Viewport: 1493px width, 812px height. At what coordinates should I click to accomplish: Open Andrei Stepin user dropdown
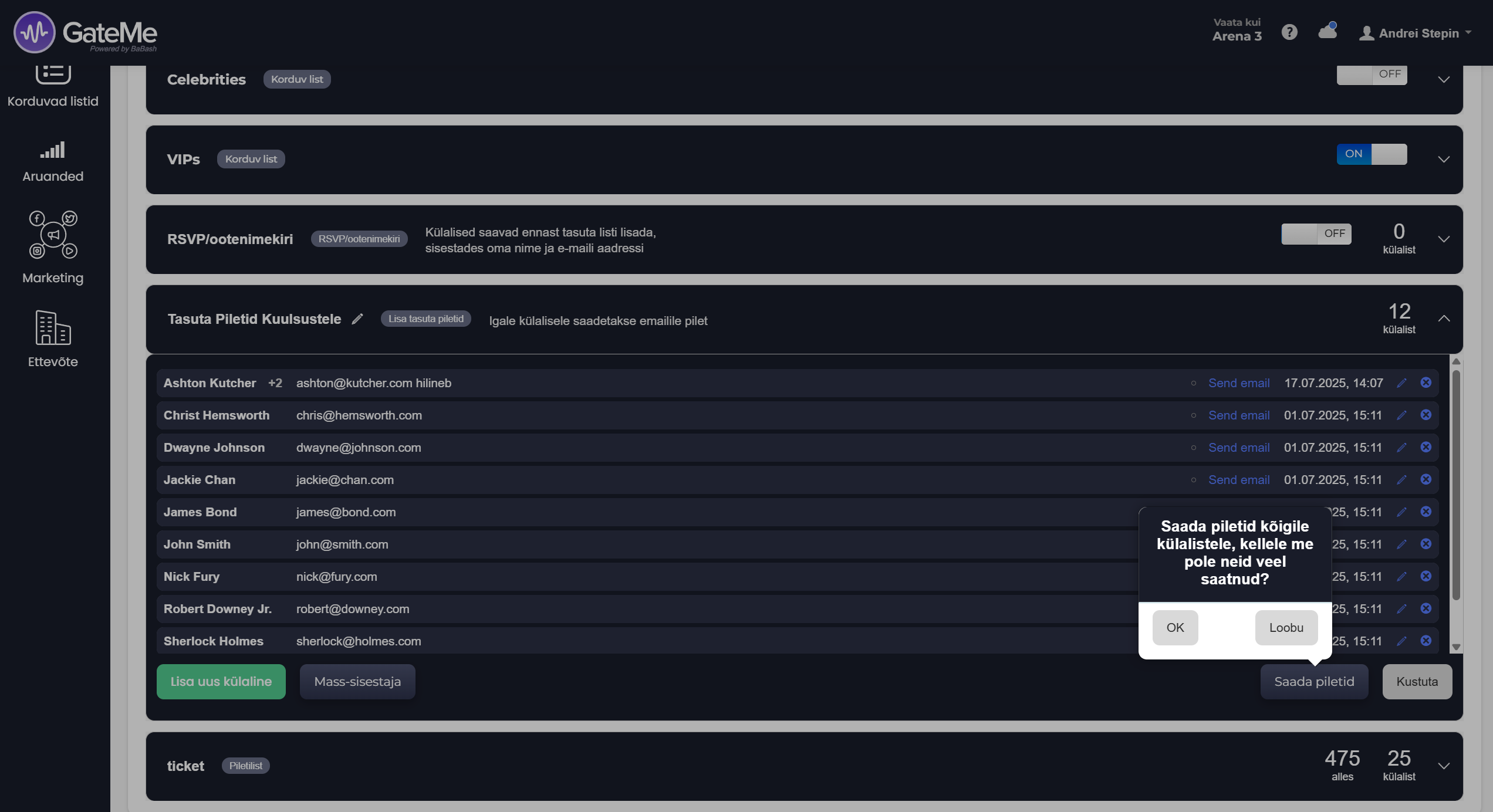click(1416, 33)
